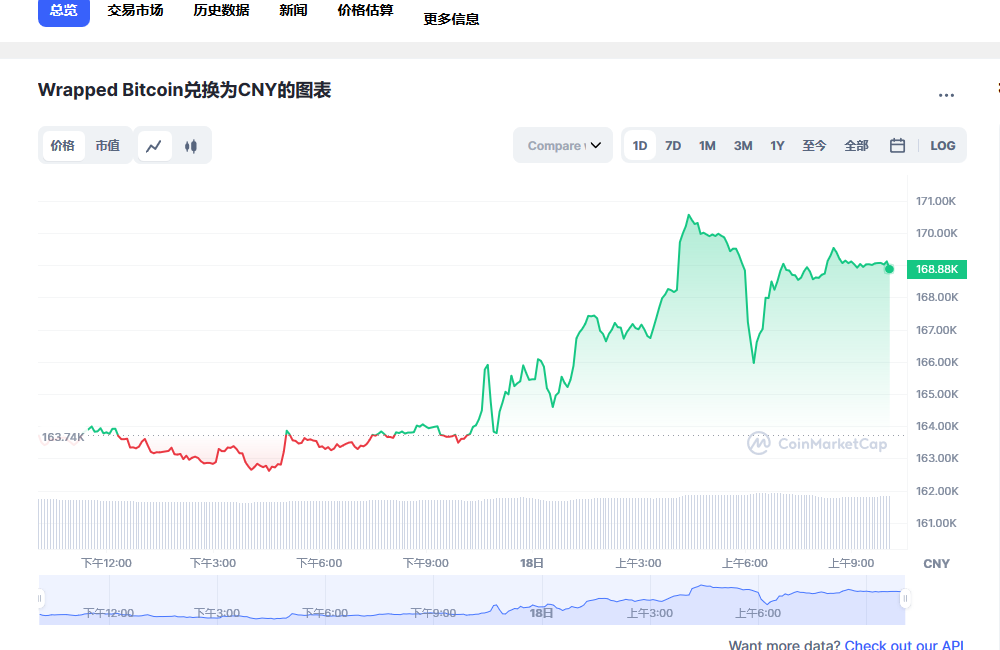Click the 上午9:00 time axis label

pos(851,563)
